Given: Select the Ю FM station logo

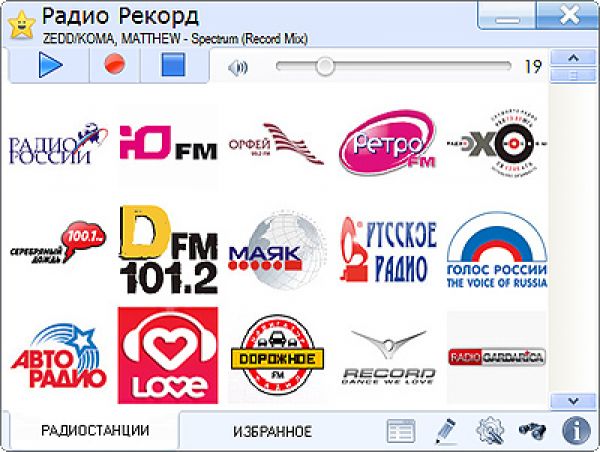Looking at the screenshot, I should (168, 142).
